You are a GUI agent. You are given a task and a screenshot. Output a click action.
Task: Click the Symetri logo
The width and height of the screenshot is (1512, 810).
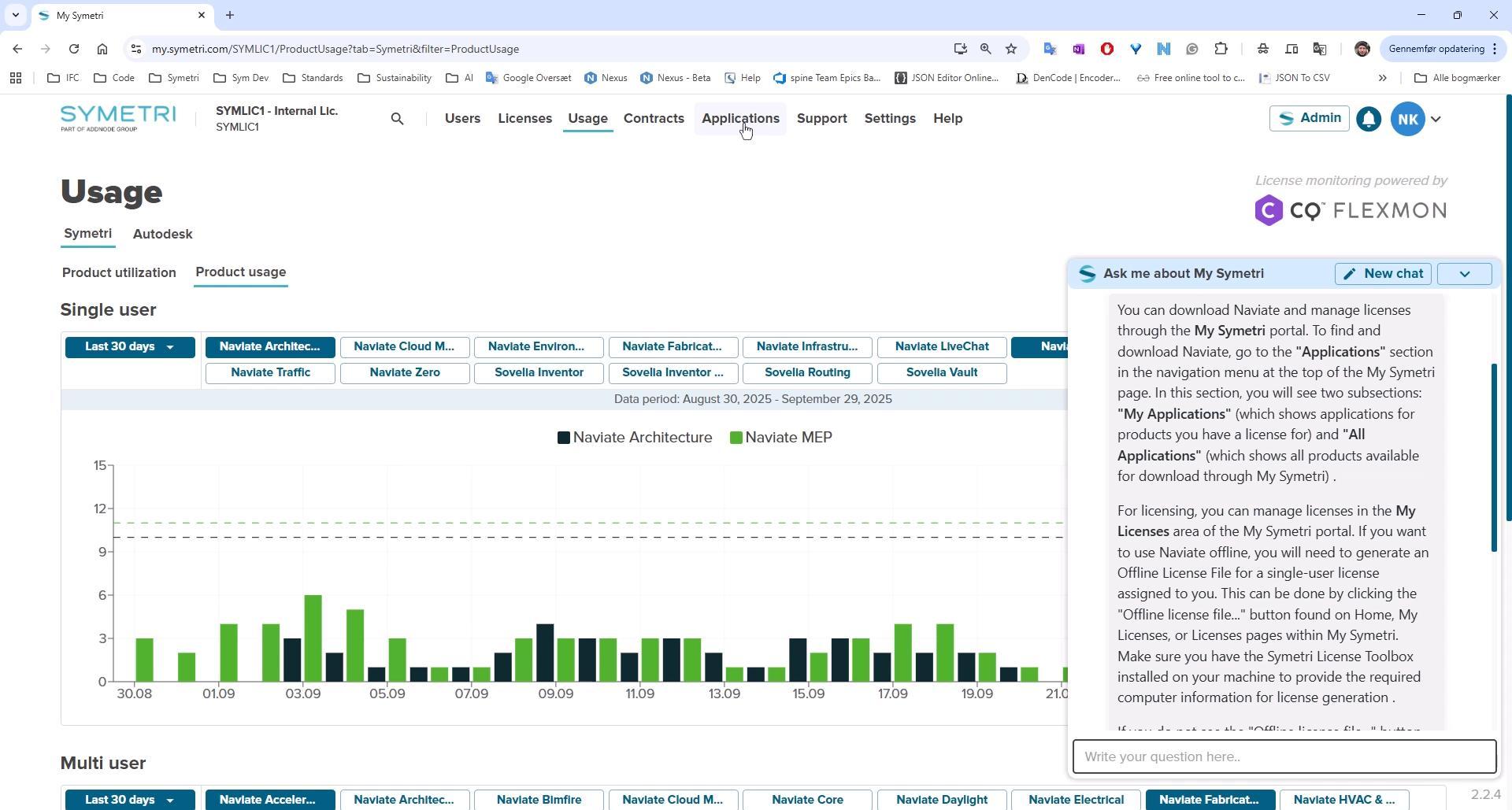coord(118,118)
